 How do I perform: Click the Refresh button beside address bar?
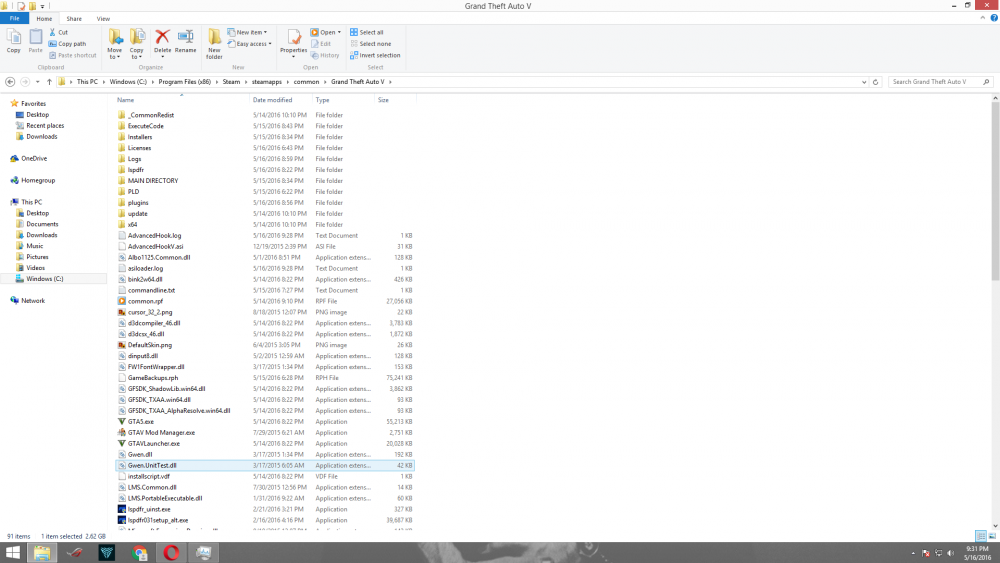[875, 82]
